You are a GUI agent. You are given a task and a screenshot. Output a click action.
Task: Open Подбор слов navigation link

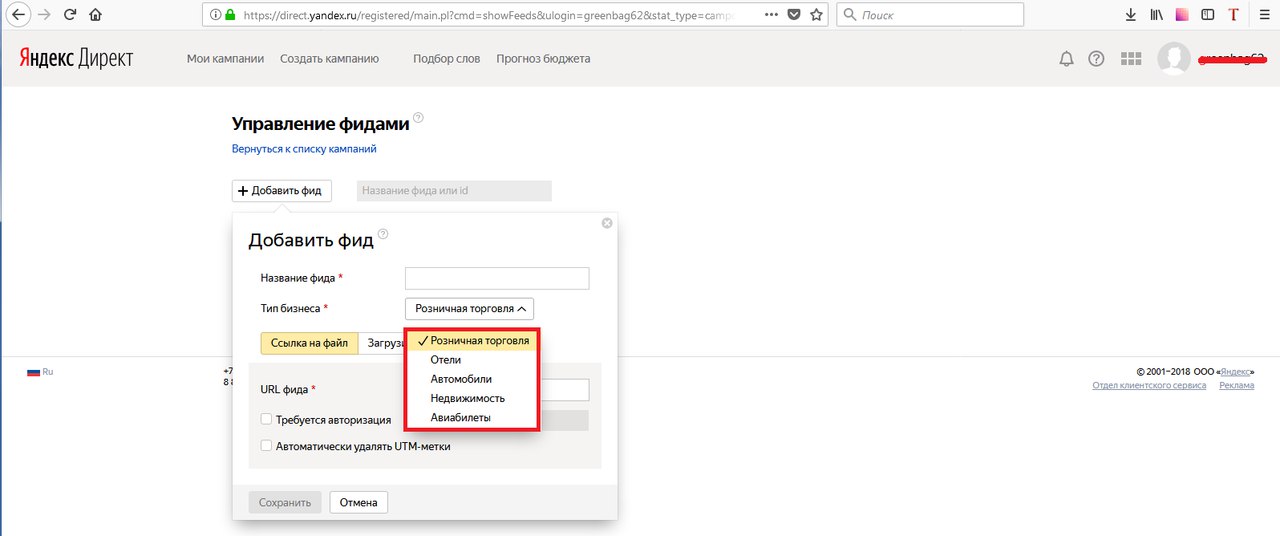pos(447,59)
